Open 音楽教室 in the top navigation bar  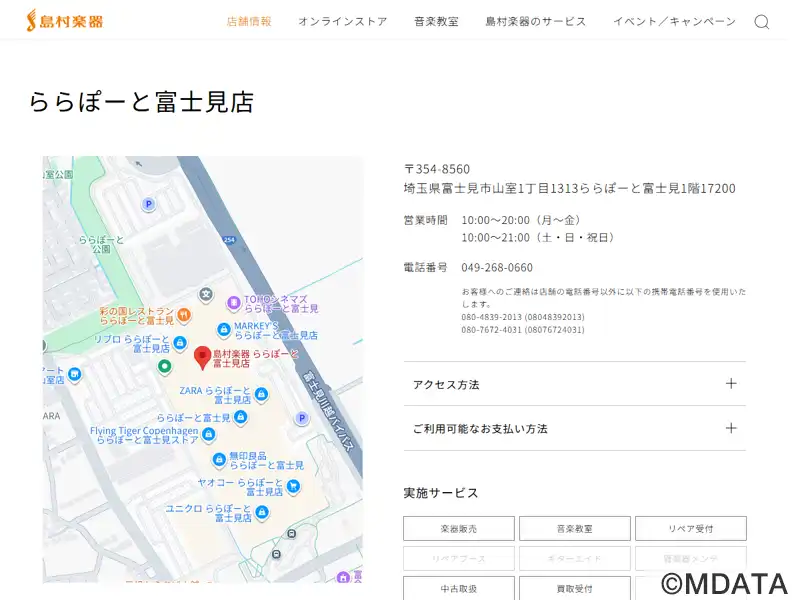[436, 21]
